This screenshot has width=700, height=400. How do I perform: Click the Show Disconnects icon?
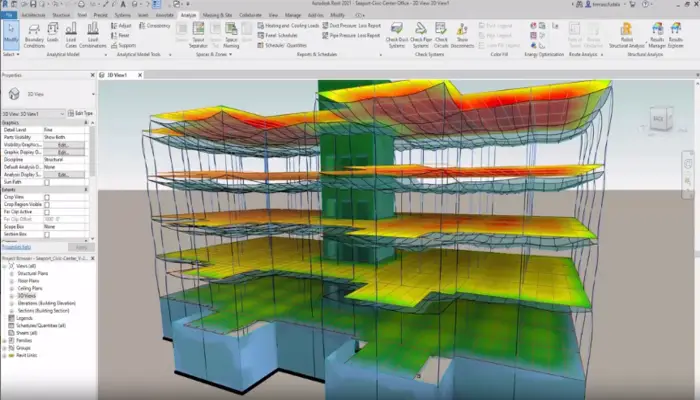point(463,33)
